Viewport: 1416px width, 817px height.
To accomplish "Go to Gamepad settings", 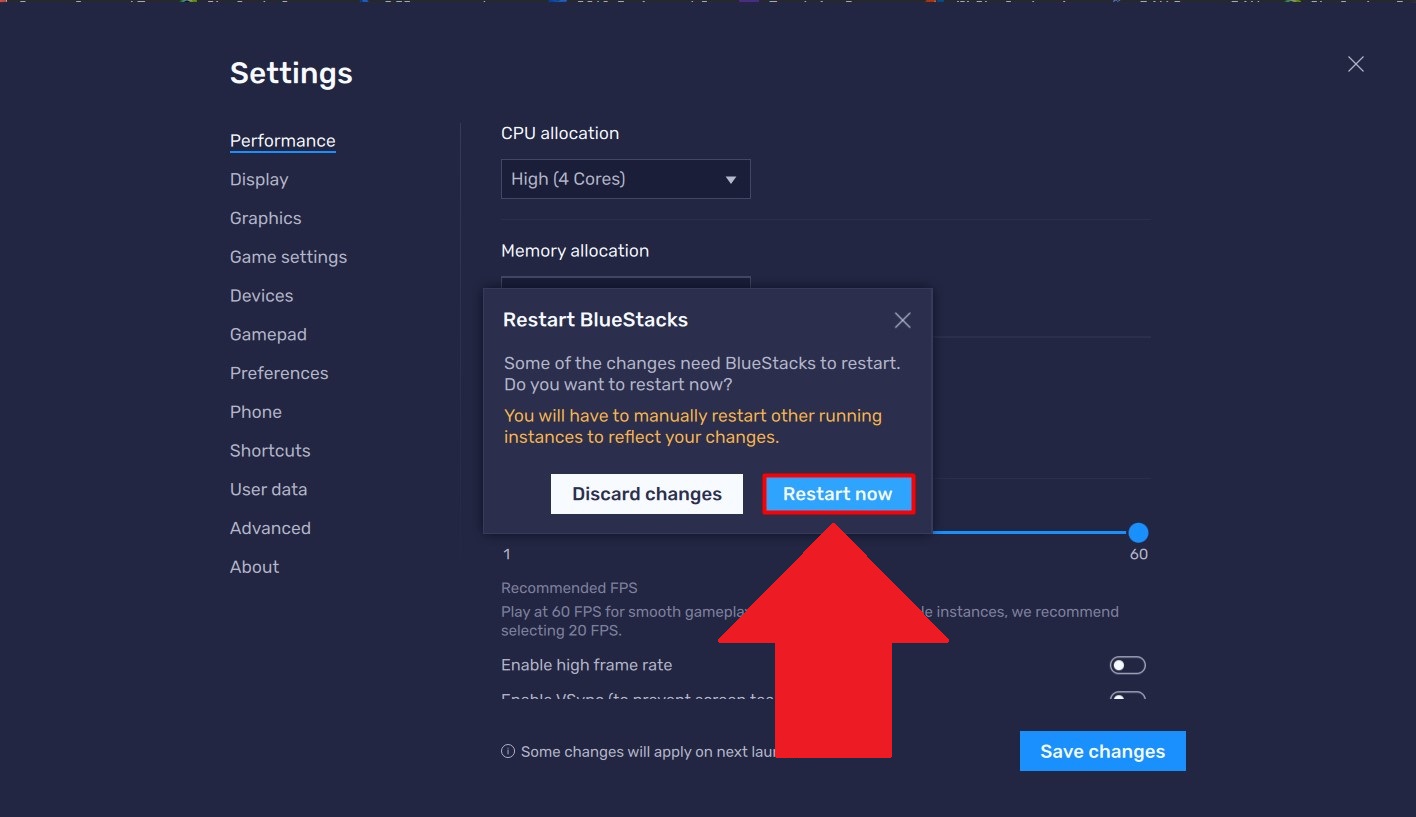I will tap(268, 334).
